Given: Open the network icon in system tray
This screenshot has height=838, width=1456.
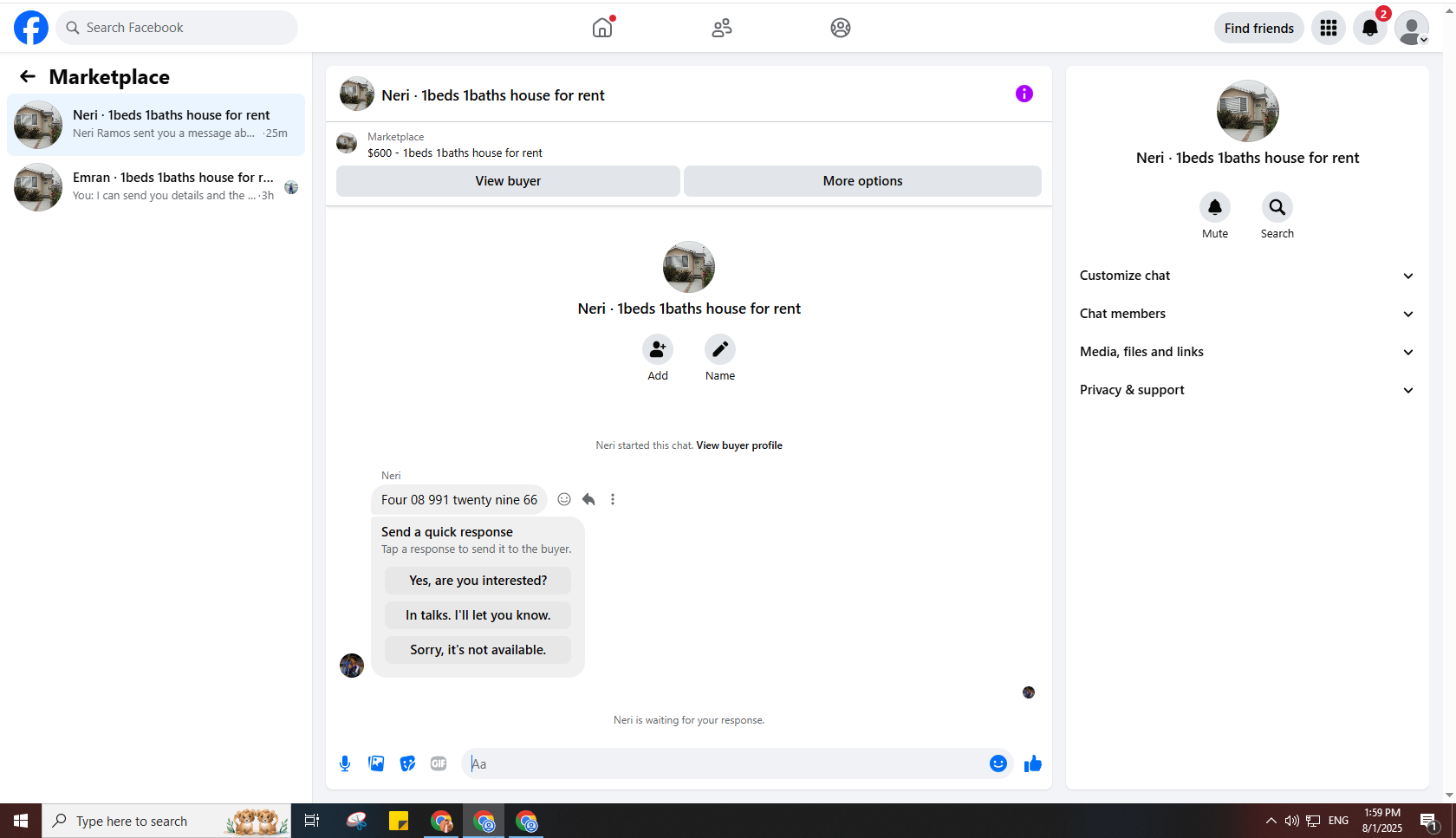Looking at the screenshot, I should click(1314, 821).
